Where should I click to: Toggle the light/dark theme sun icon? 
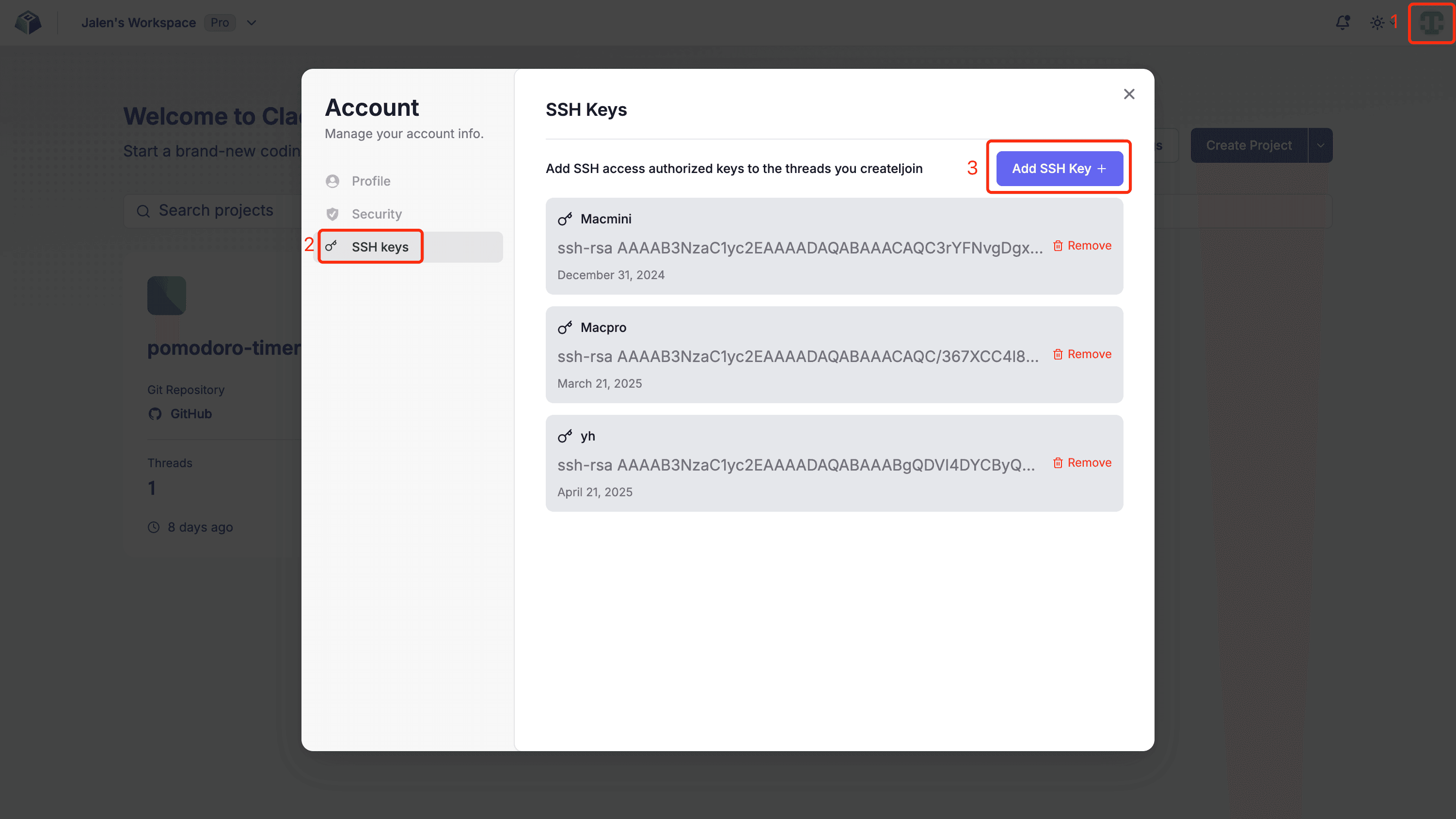(1377, 23)
